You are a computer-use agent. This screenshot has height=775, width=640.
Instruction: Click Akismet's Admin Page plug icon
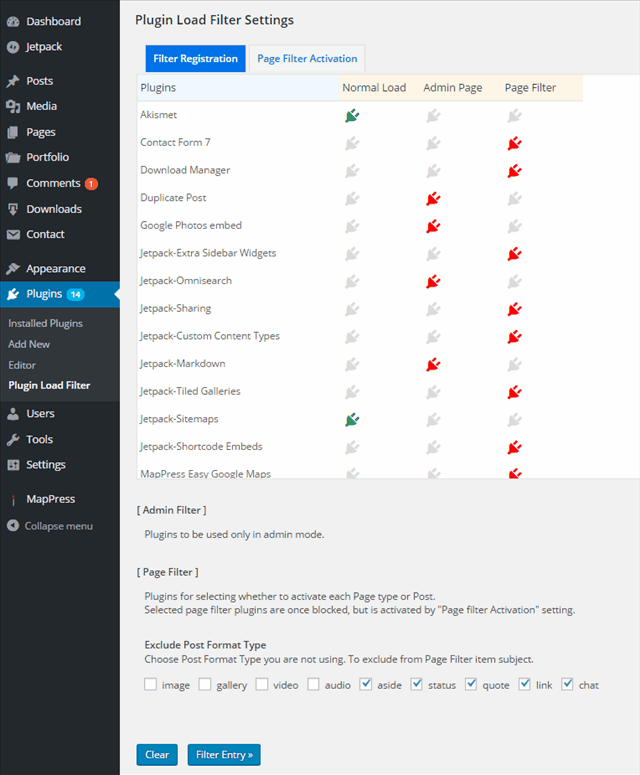click(x=433, y=116)
